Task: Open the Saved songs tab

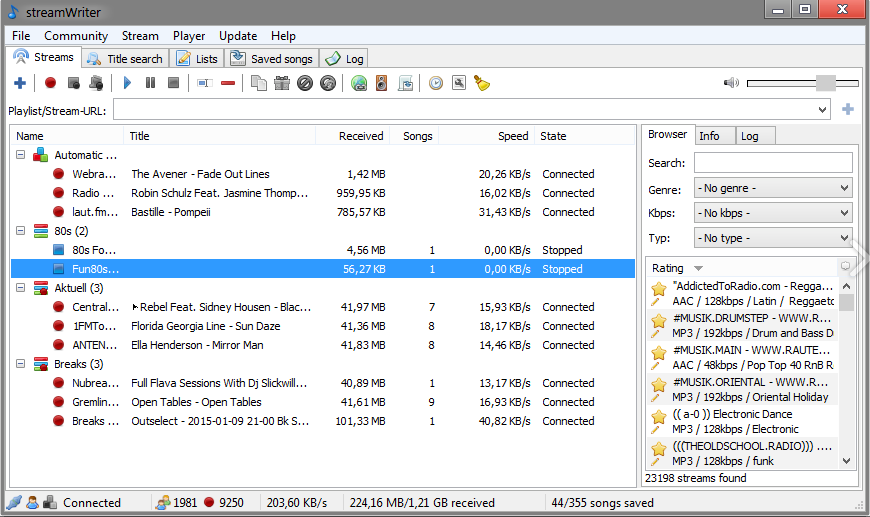Action: 272,59
